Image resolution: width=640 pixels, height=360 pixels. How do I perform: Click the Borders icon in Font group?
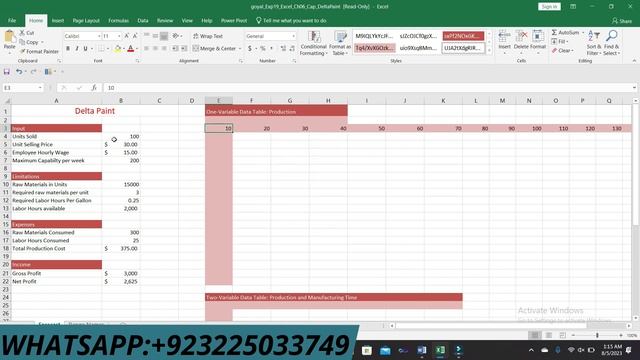[x=101, y=49]
